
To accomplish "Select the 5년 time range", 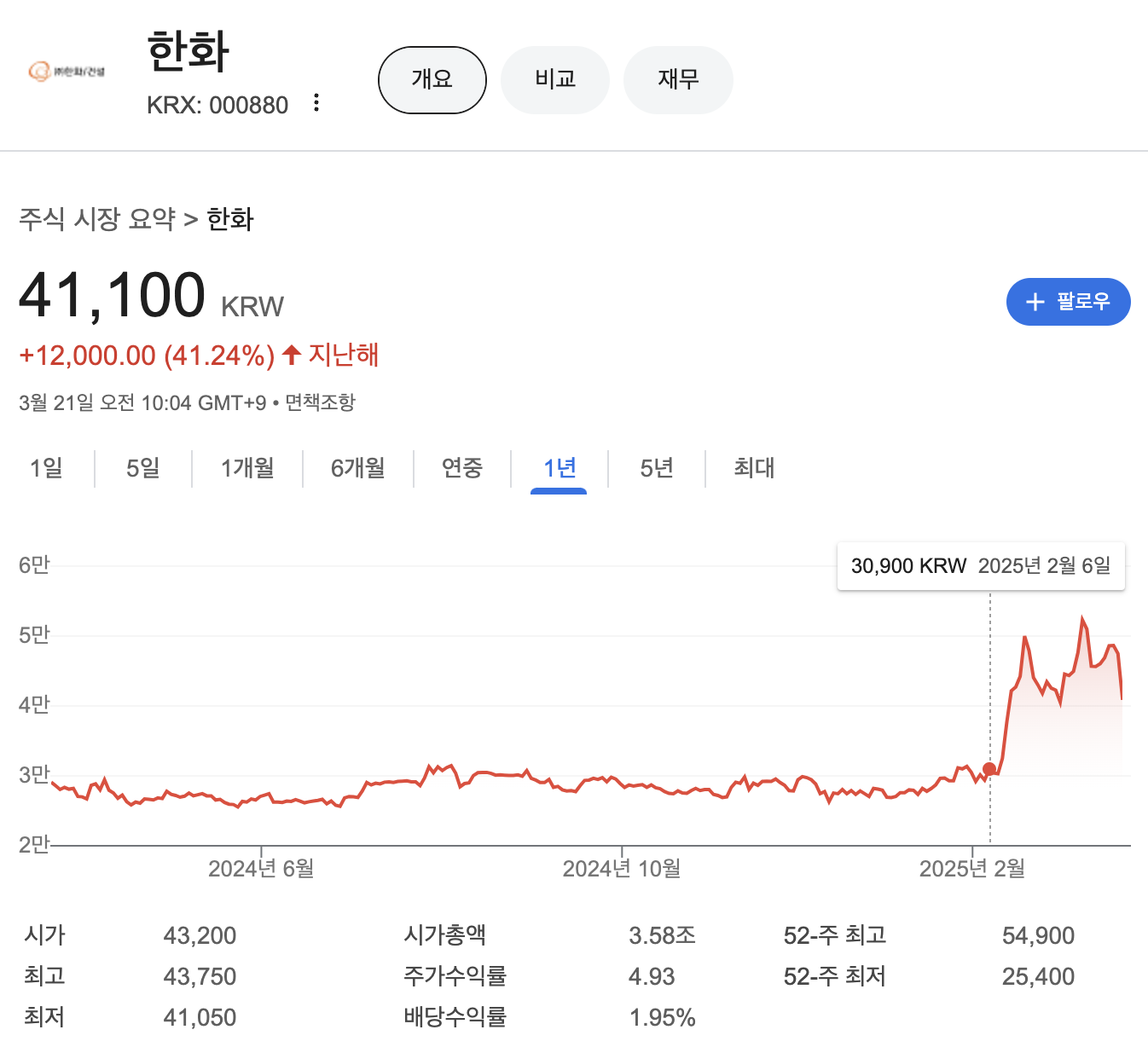I will [657, 468].
